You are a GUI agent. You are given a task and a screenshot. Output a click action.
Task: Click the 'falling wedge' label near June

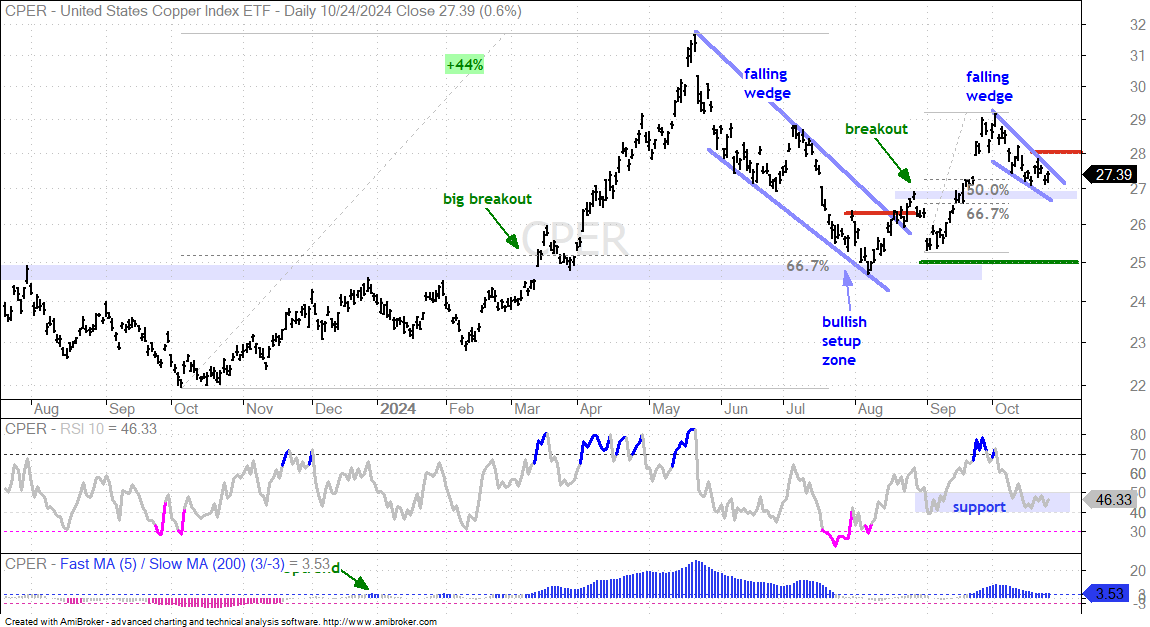click(x=766, y=84)
